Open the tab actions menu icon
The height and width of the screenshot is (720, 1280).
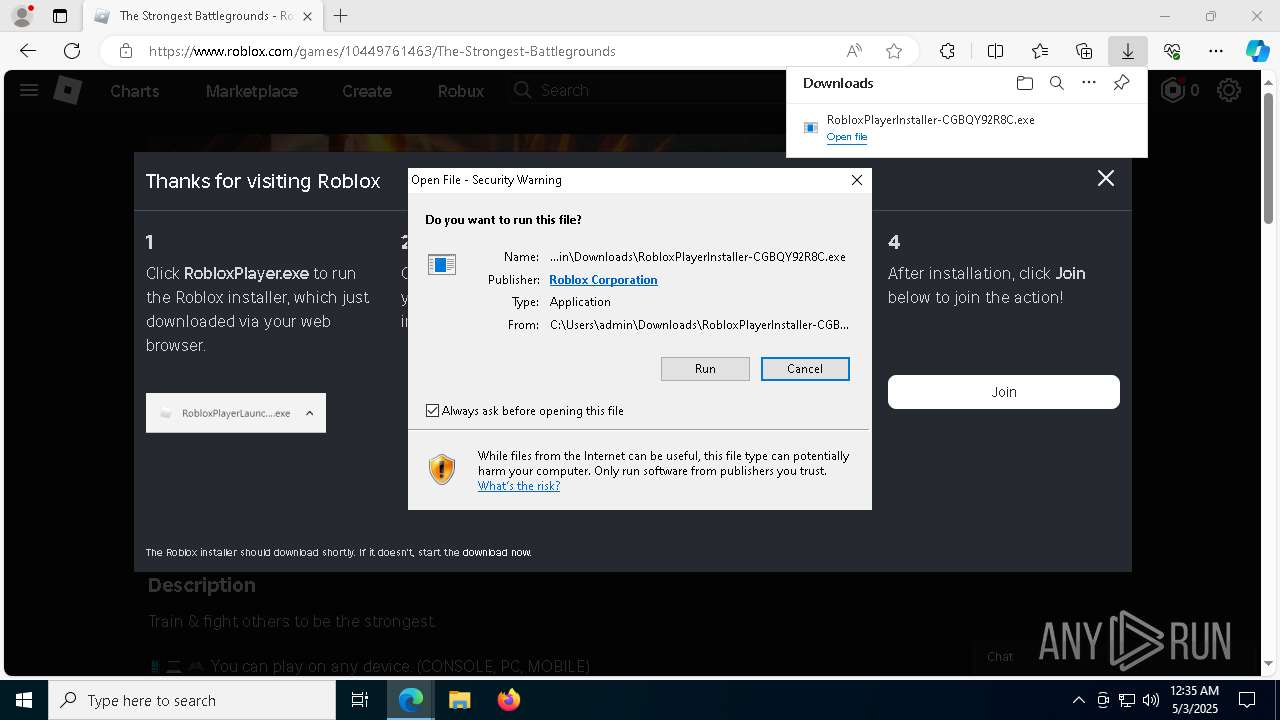[60, 16]
